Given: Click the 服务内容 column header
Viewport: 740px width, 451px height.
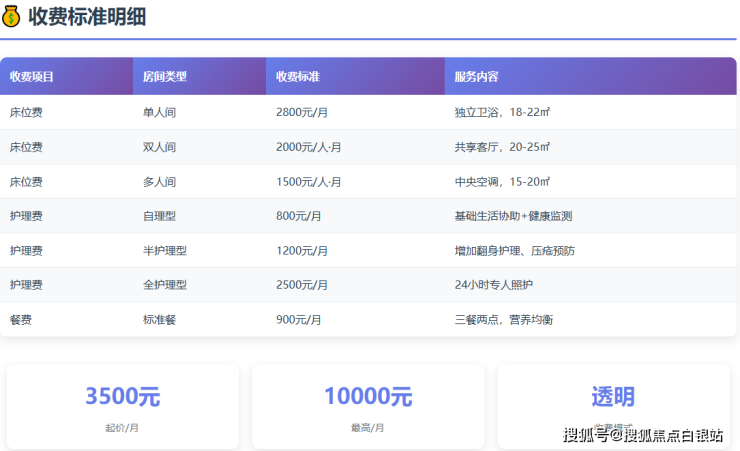Looking at the screenshot, I should tap(476, 76).
